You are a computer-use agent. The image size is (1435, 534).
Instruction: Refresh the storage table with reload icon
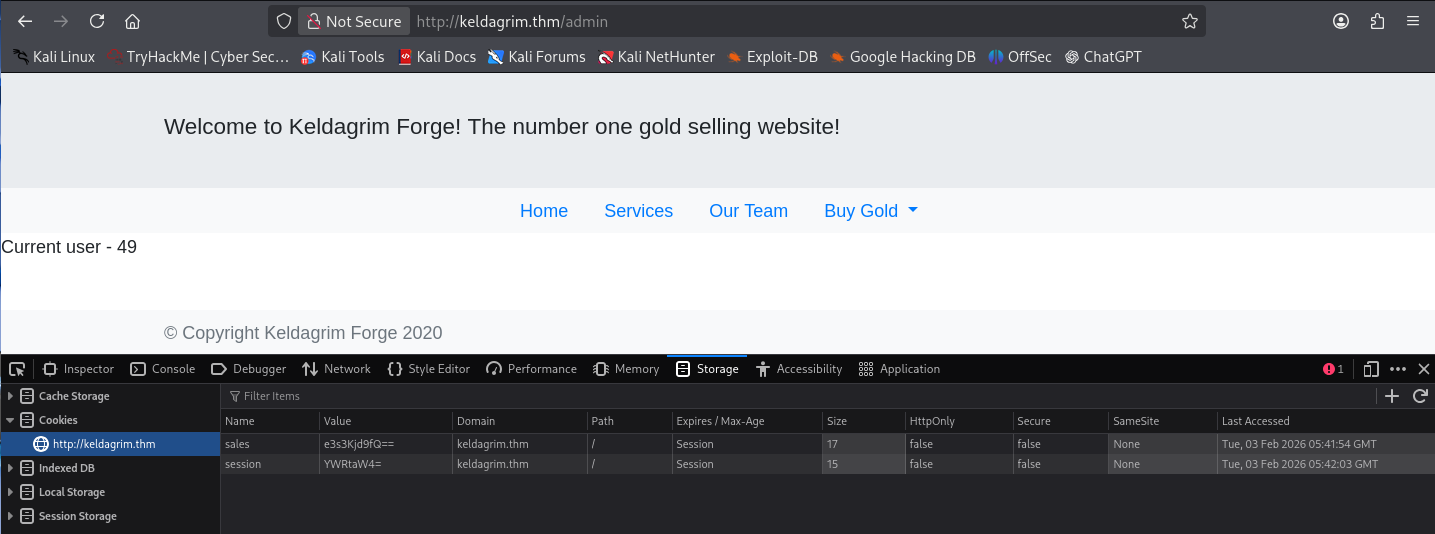[1419, 396]
